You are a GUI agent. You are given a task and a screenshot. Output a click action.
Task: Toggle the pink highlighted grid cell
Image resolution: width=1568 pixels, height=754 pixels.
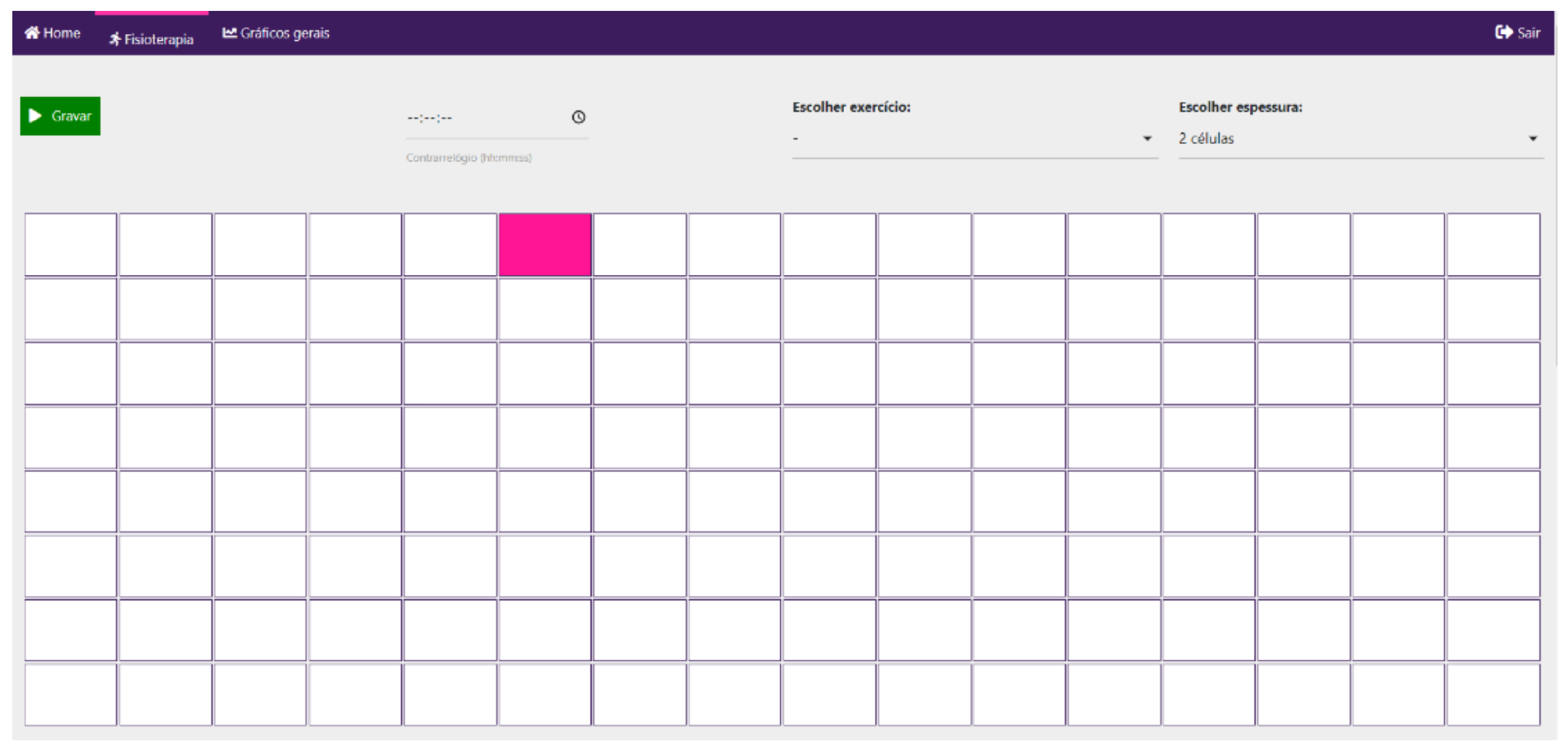click(545, 245)
